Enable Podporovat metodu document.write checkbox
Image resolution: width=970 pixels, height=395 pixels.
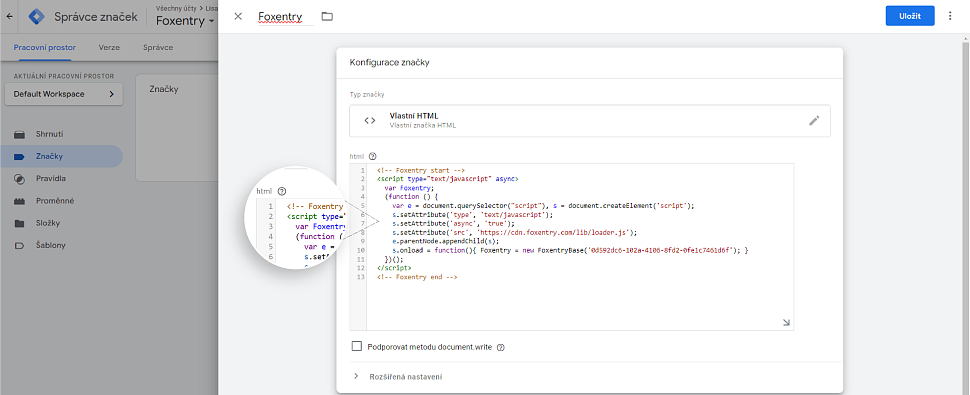click(x=356, y=346)
